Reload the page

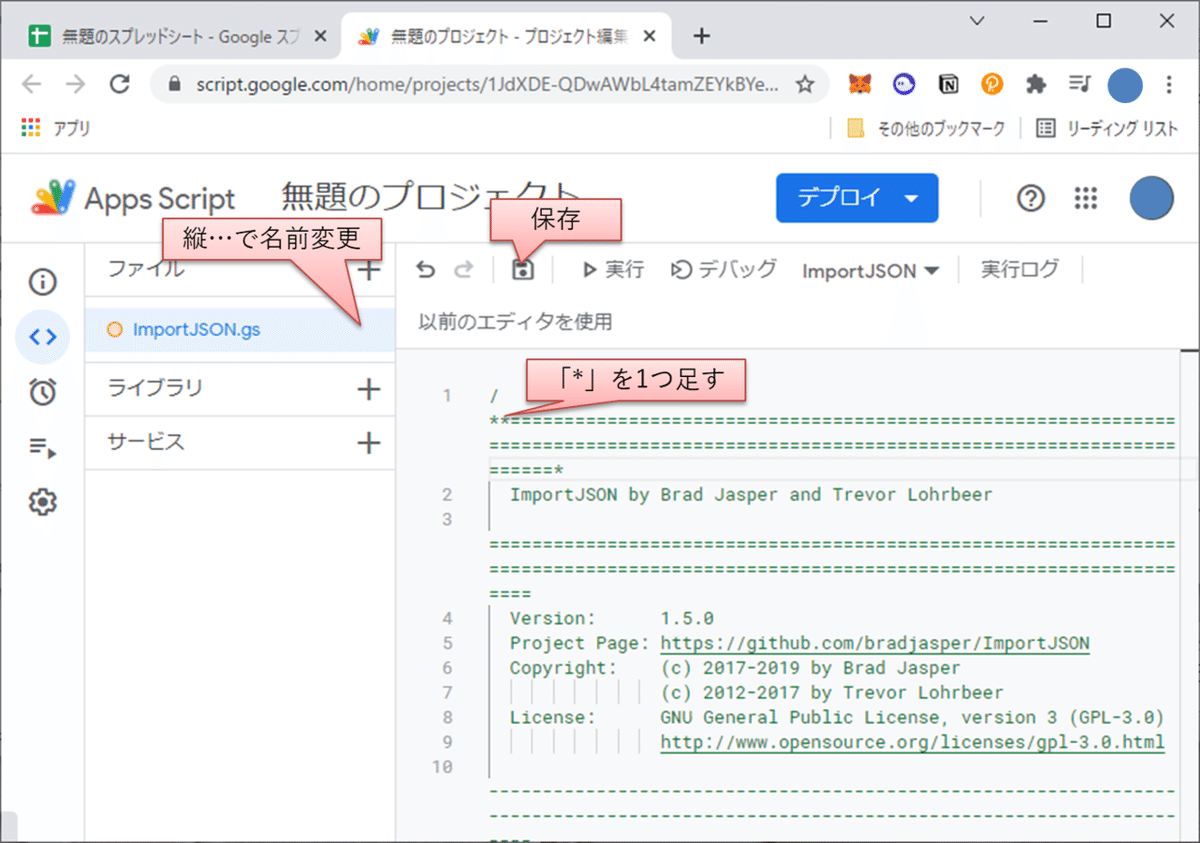pyautogui.click(x=120, y=85)
